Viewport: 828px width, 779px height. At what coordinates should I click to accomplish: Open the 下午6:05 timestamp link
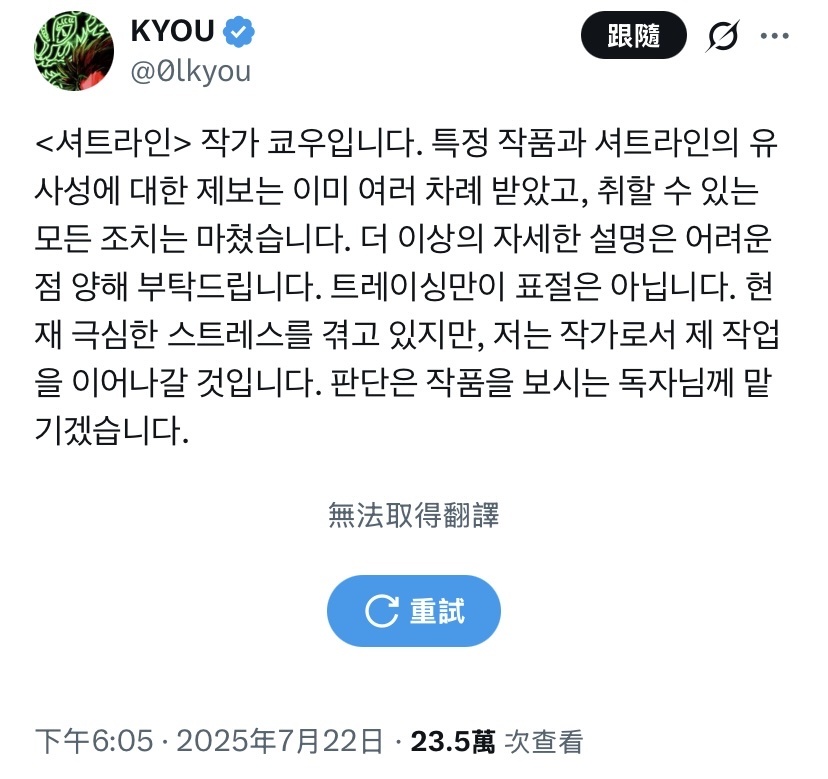click(x=94, y=741)
